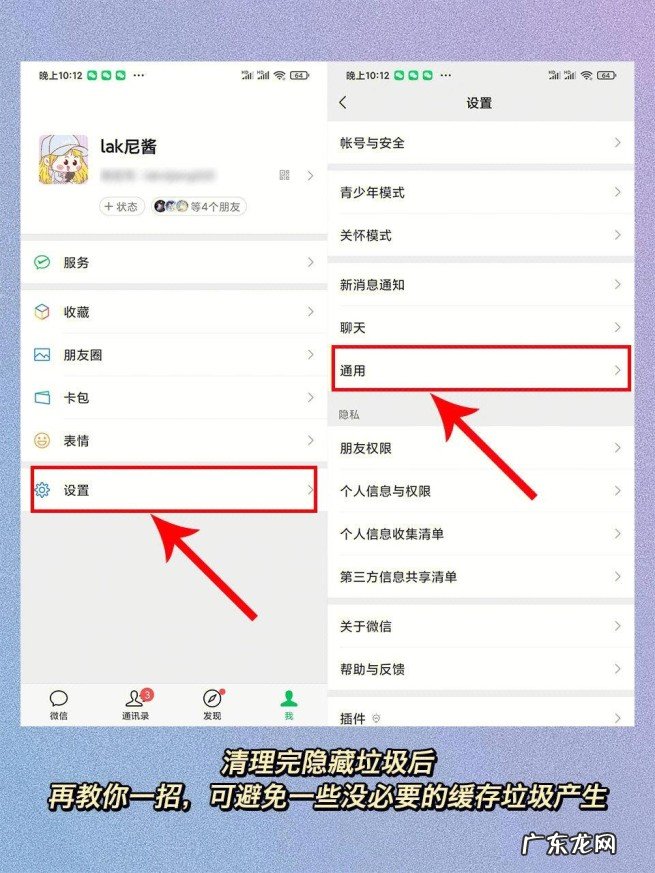Open Favorites via the cube icon
This screenshot has height=873, width=655.
click(42, 312)
